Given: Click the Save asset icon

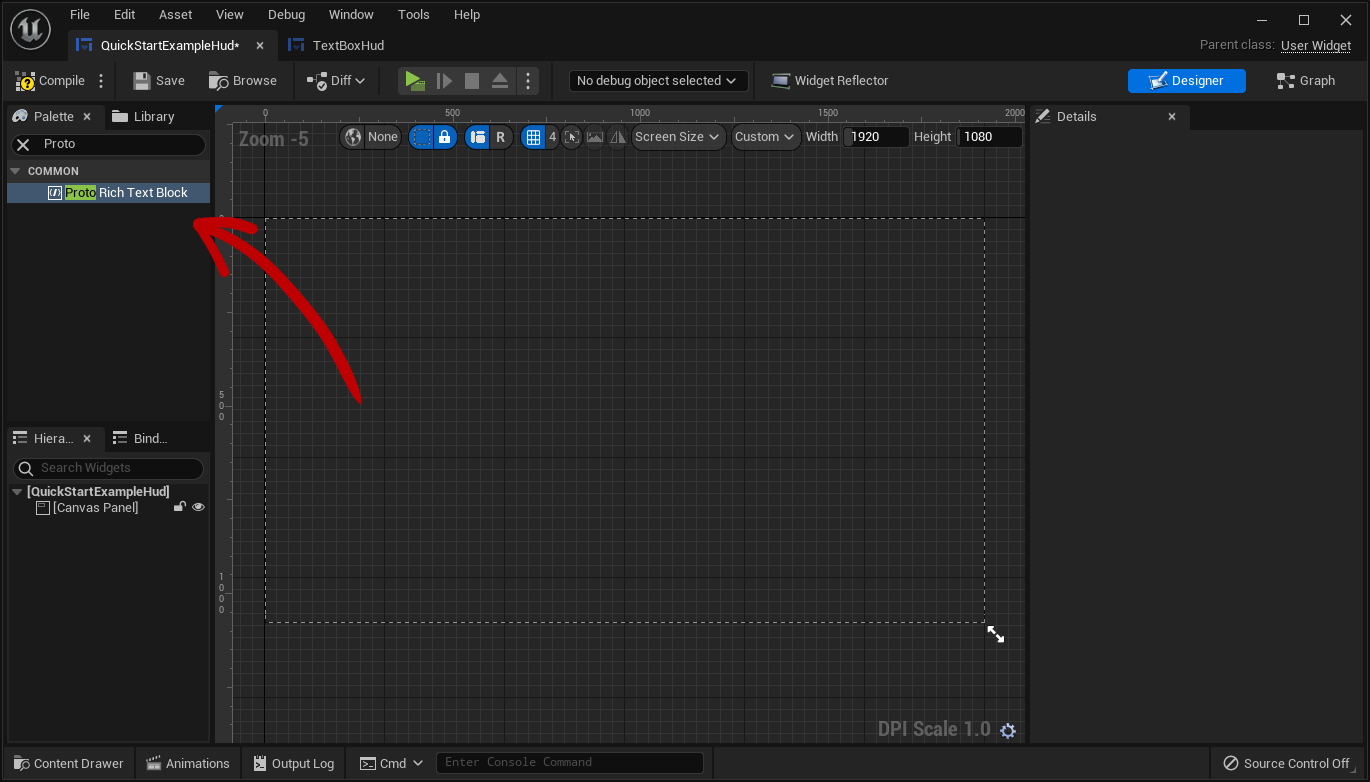Looking at the screenshot, I should [142, 81].
